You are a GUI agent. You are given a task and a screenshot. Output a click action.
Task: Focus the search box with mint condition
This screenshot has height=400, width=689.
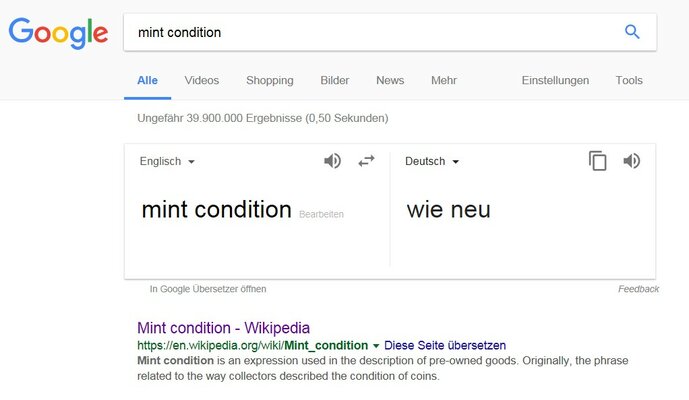coord(370,32)
